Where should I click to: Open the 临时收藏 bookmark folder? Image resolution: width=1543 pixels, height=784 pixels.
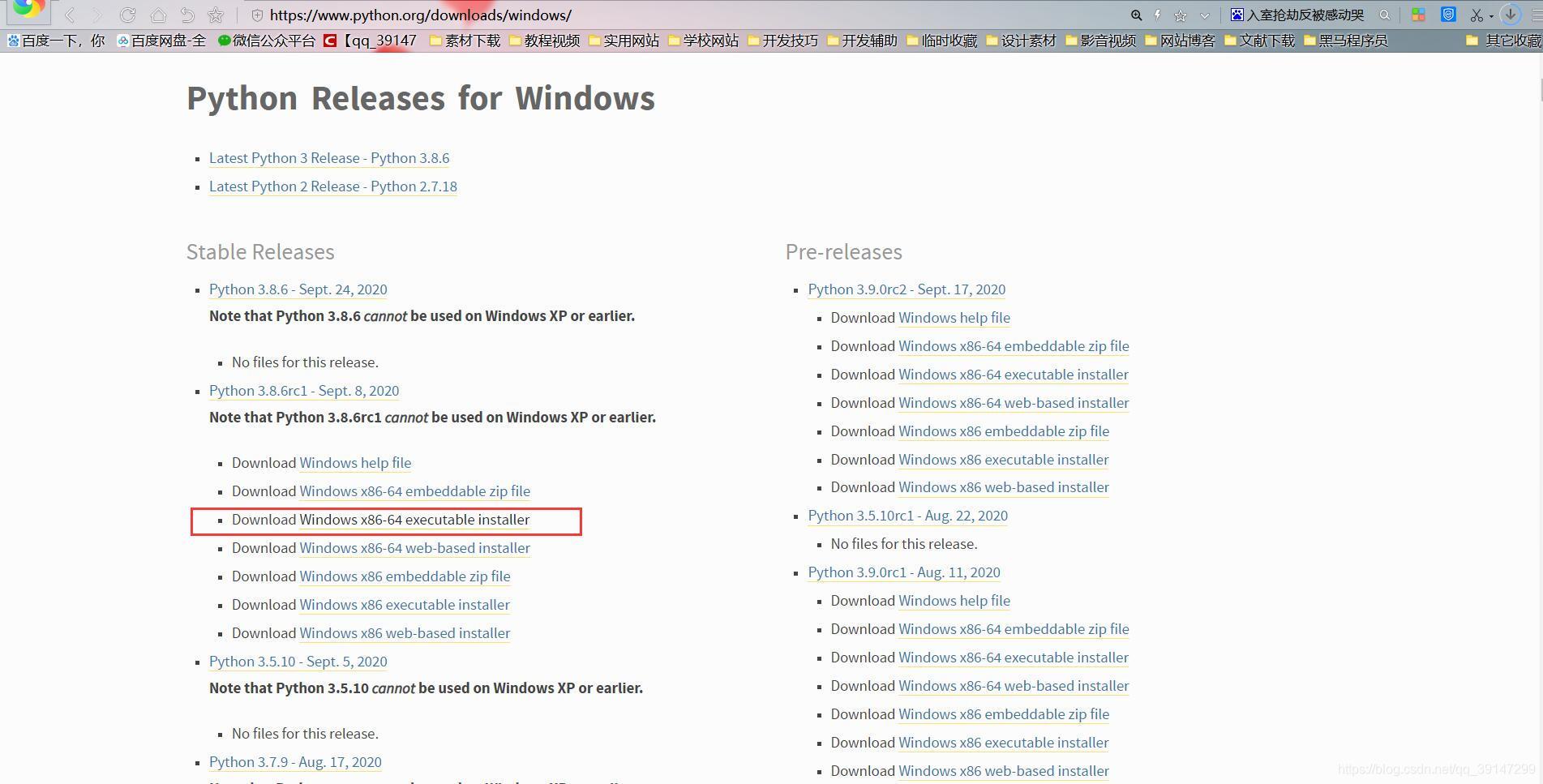coord(941,41)
